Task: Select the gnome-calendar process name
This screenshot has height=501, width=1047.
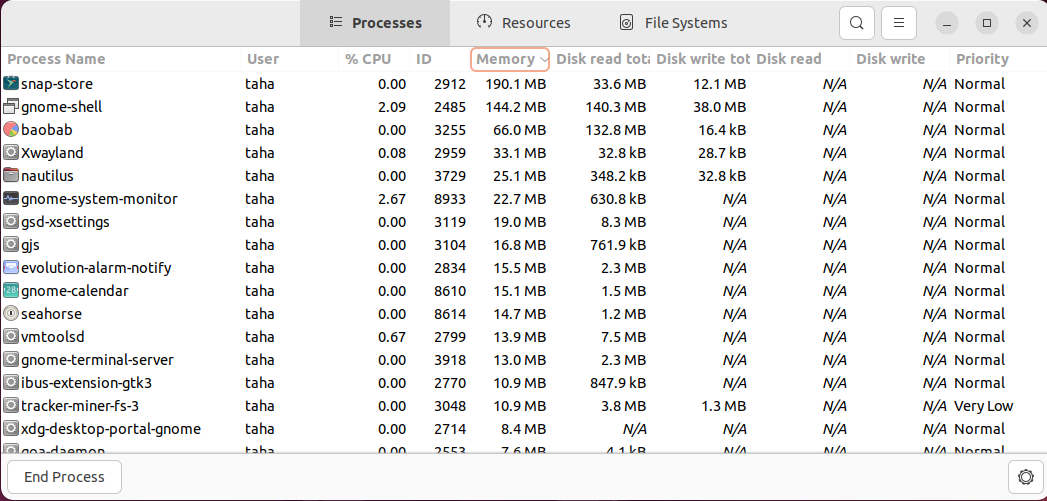Action: pos(75,291)
